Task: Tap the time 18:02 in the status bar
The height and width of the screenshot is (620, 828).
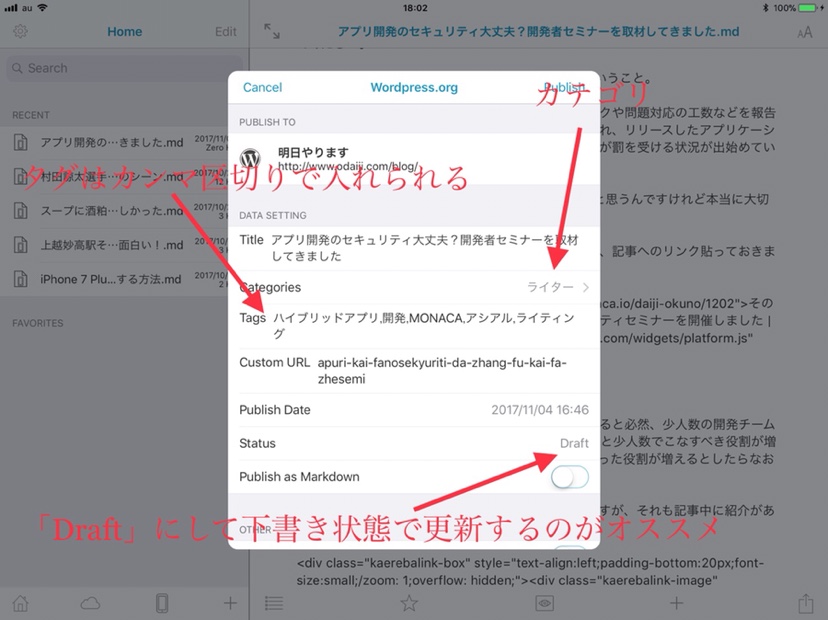Action: [x=415, y=8]
